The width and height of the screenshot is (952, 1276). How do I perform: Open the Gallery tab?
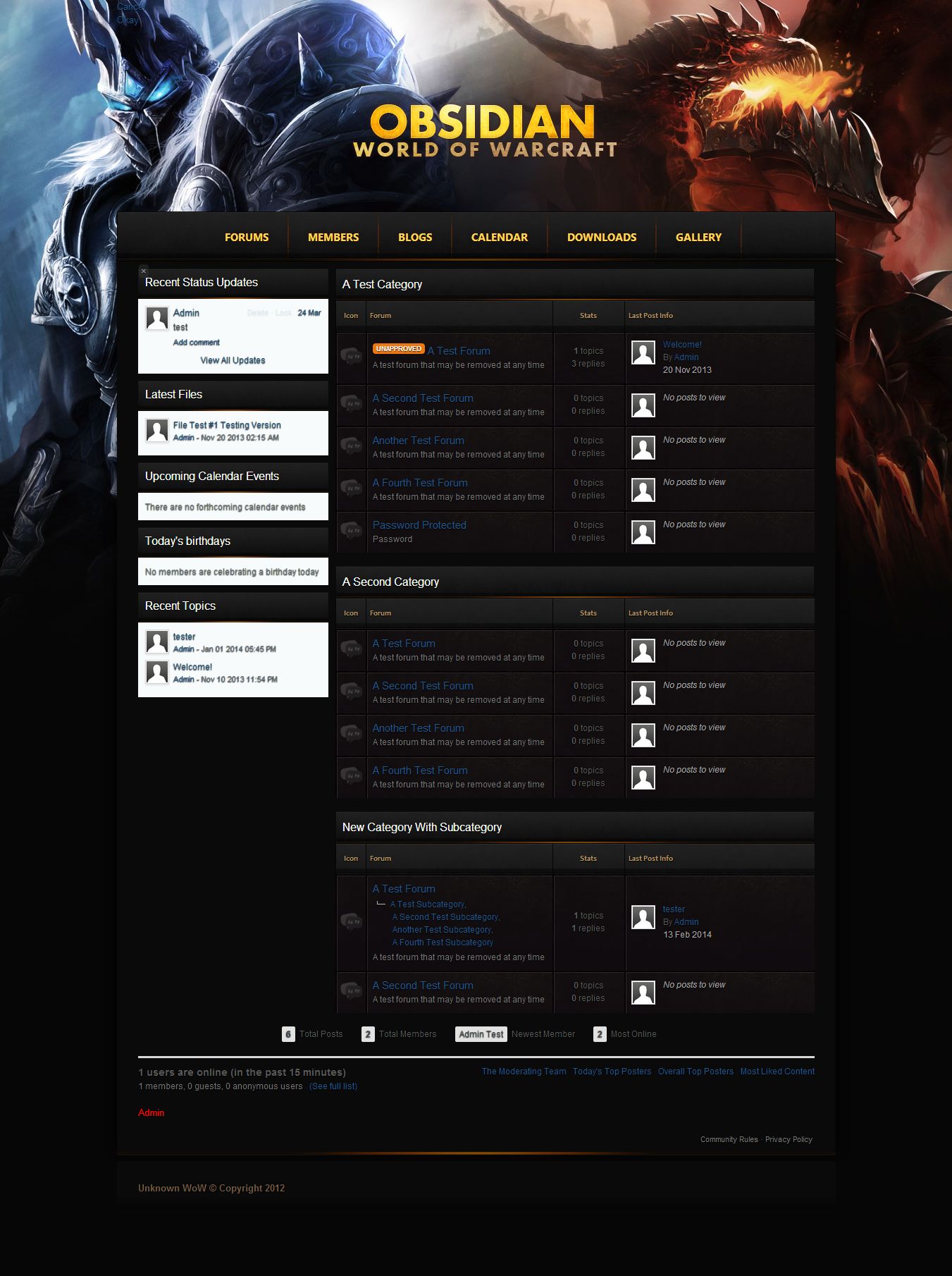(698, 238)
